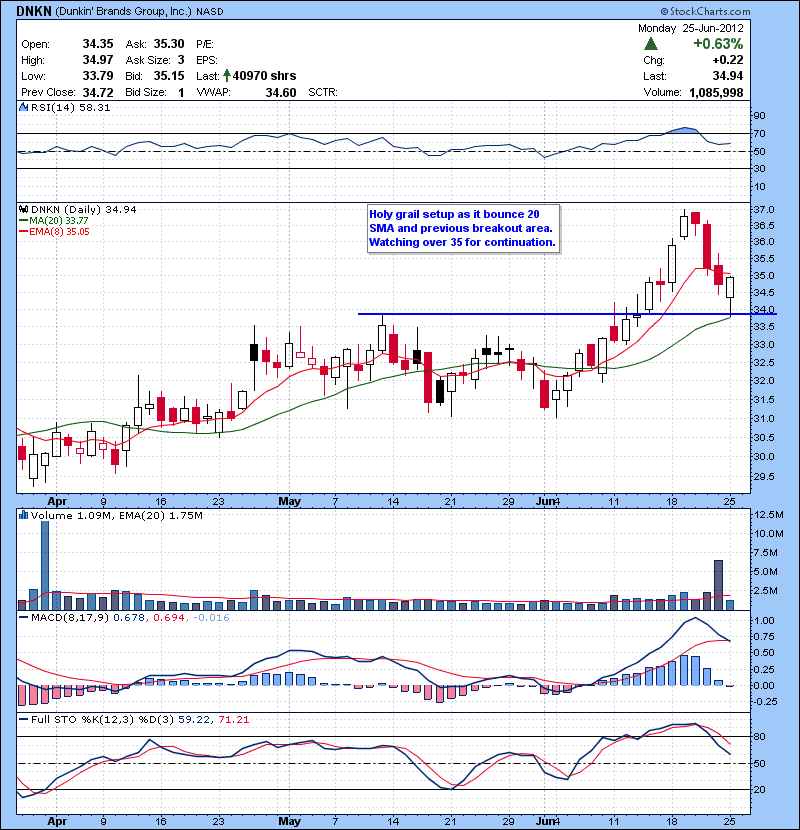Click the High price 34.97
The width and height of the screenshot is (800, 830).
(x=98, y=60)
